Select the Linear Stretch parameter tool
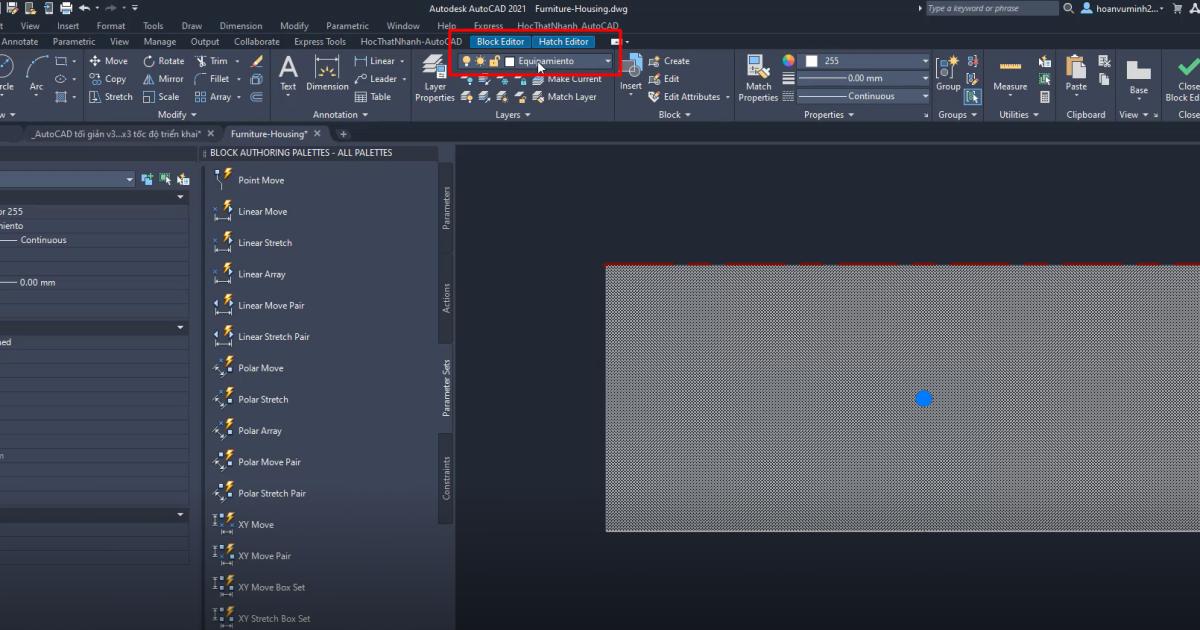This screenshot has width=1200, height=630. click(x=263, y=242)
